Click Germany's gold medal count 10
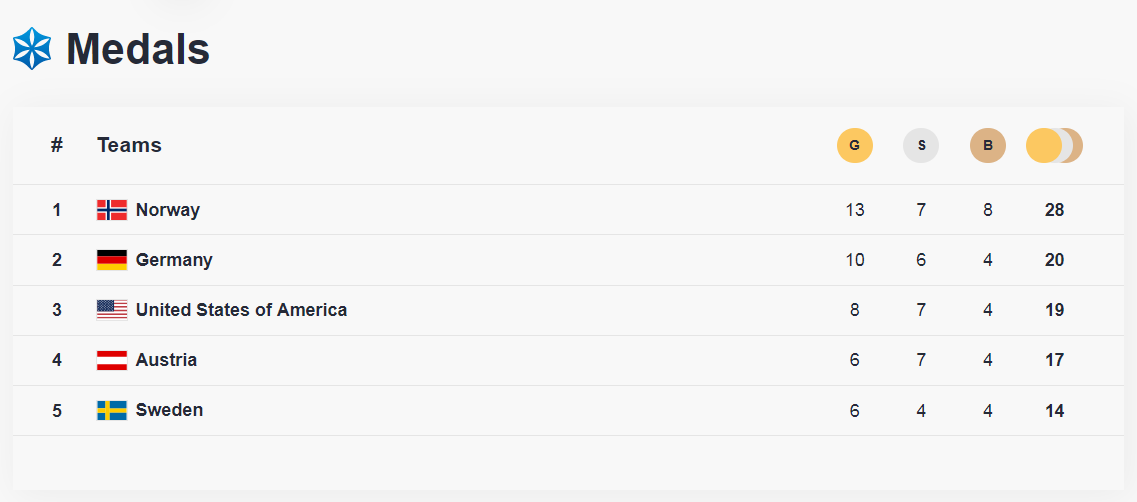Screen dimensions: 1137x502 pyautogui.click(x=854, y=260)
